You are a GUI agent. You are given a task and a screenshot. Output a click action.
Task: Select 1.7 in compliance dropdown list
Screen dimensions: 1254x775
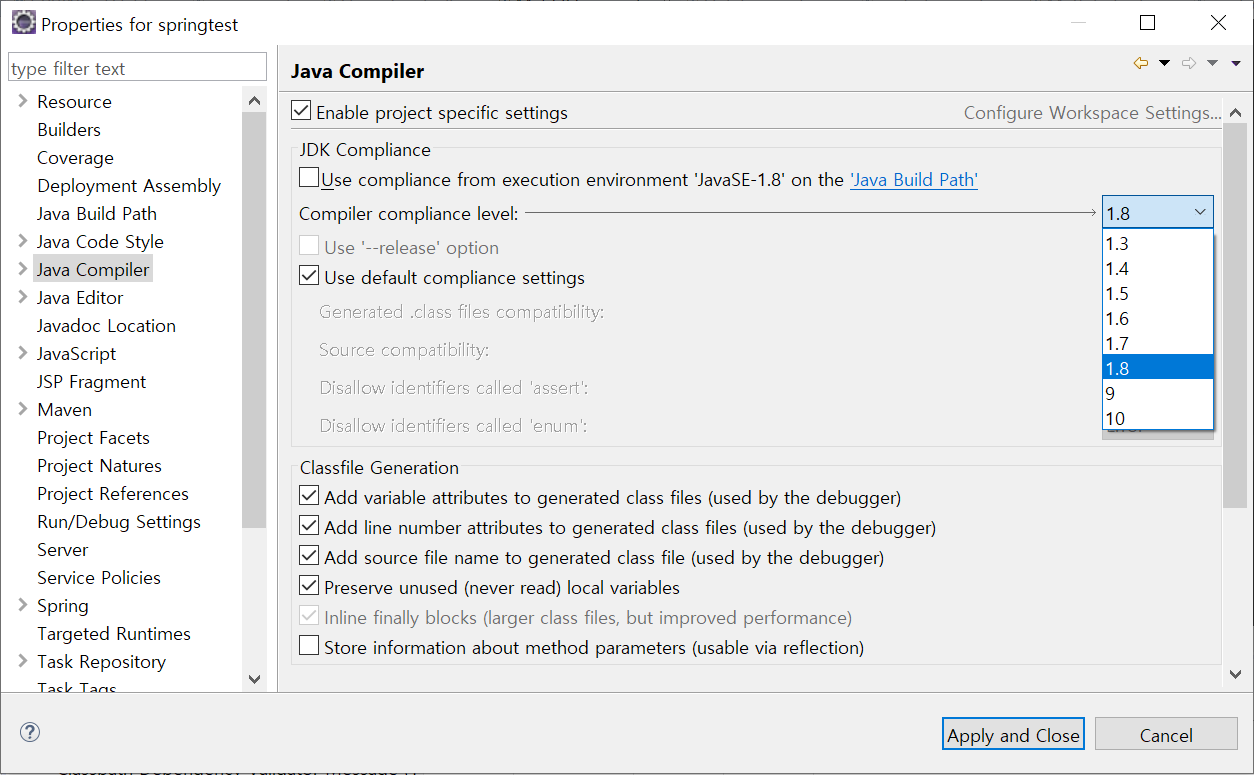pyautogui.click(x=1158, y=344)
